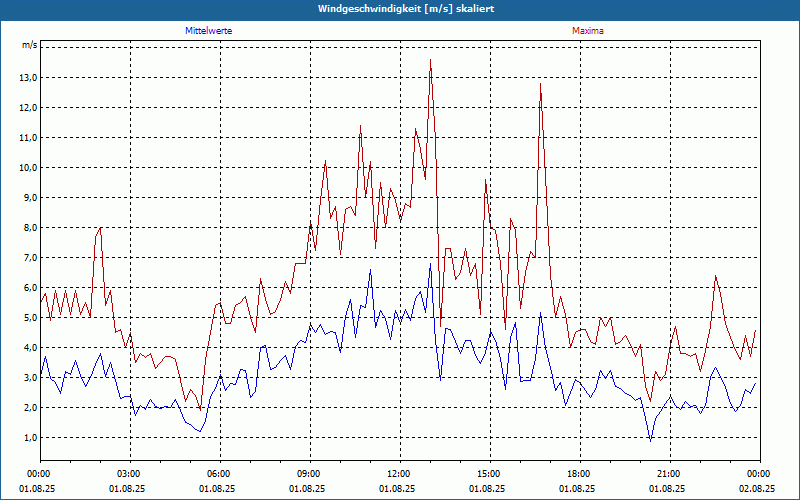800x500 pixels.
Task: Click the '1,0' y-axis value
Action: tap(31, 438)
